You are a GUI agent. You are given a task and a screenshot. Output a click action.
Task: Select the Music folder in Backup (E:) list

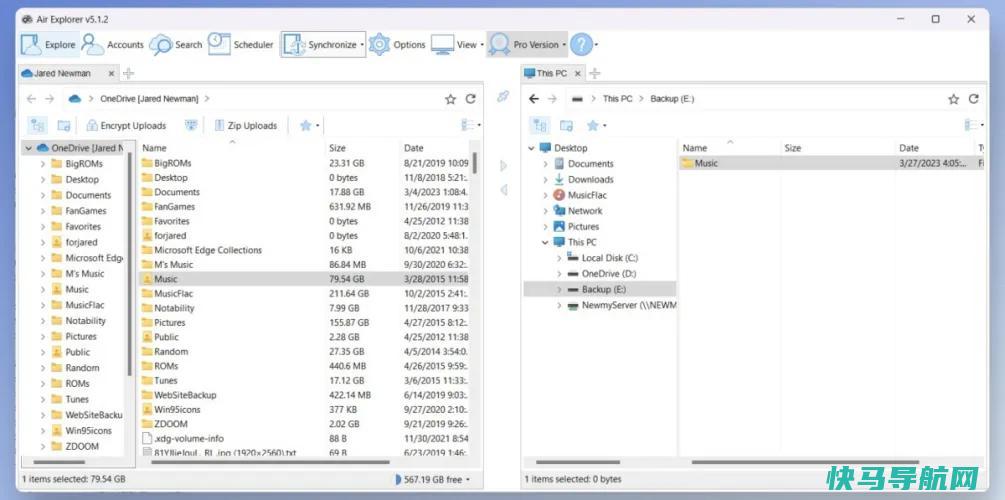pyautogui.click(x=833, y=163)
